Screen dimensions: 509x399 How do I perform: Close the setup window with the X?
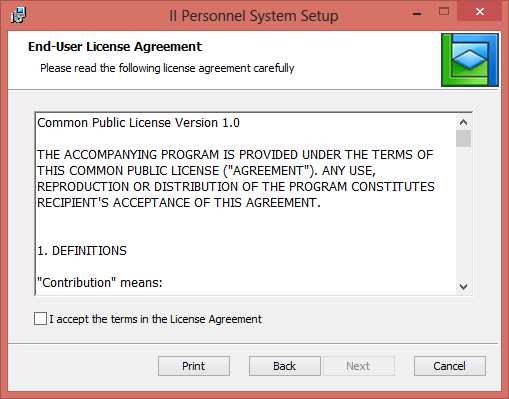[480, 12]
